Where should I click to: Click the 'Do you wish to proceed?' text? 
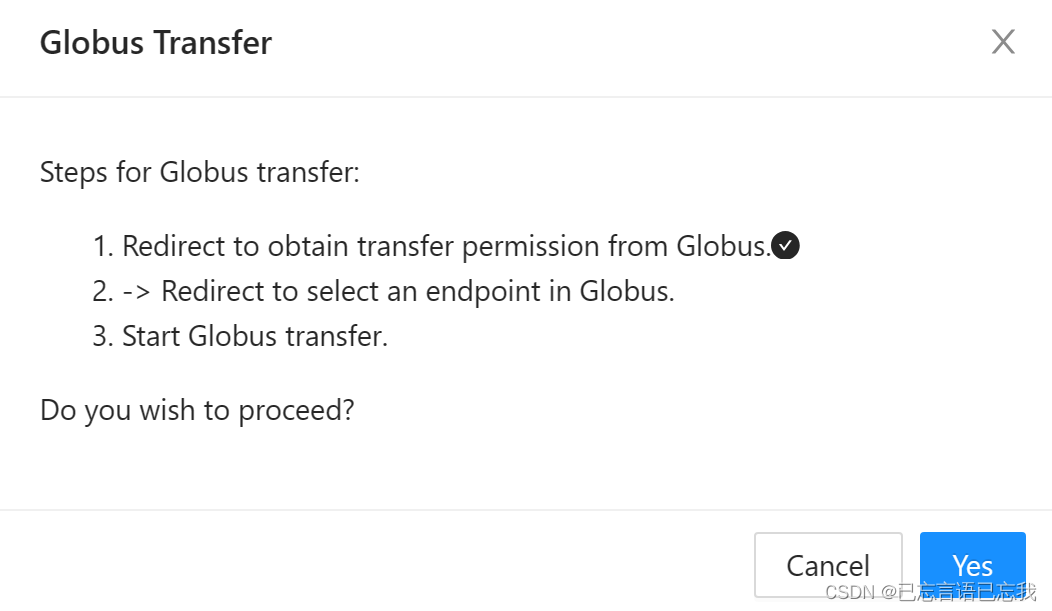point(197,409)
